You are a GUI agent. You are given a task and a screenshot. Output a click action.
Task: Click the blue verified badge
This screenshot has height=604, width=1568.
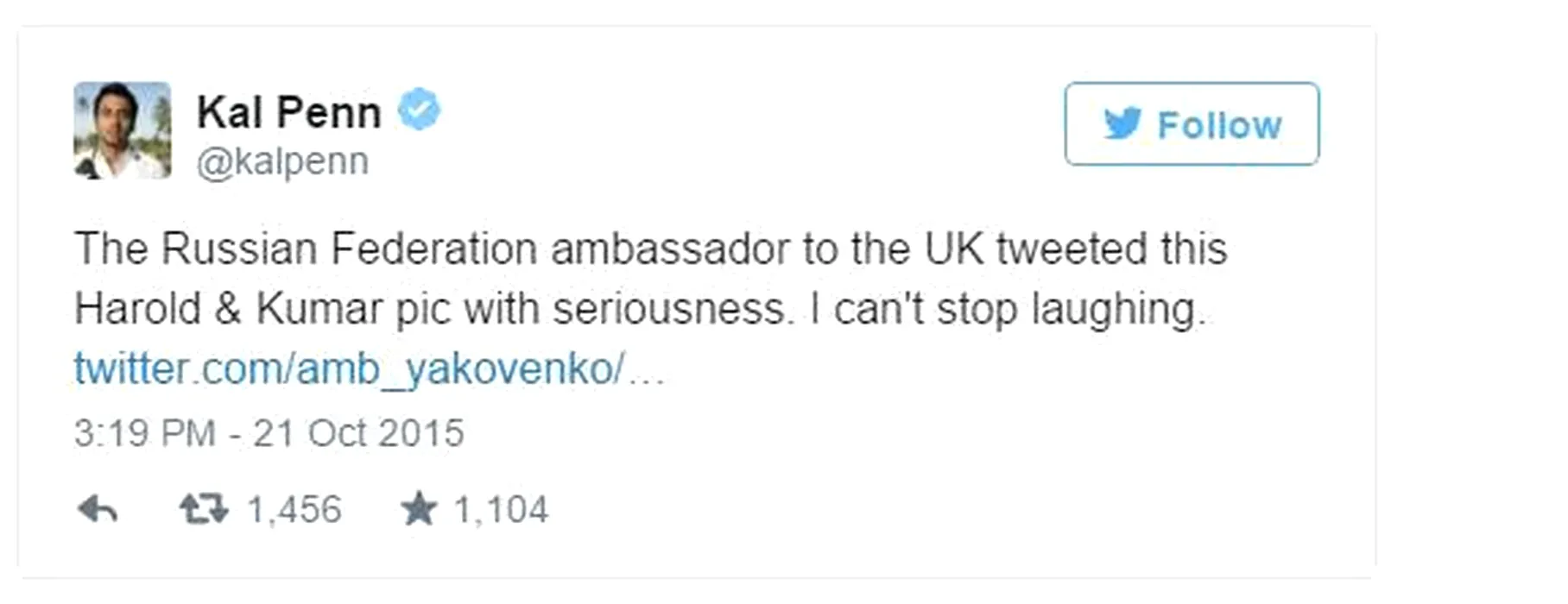click(x=420, y=110)
